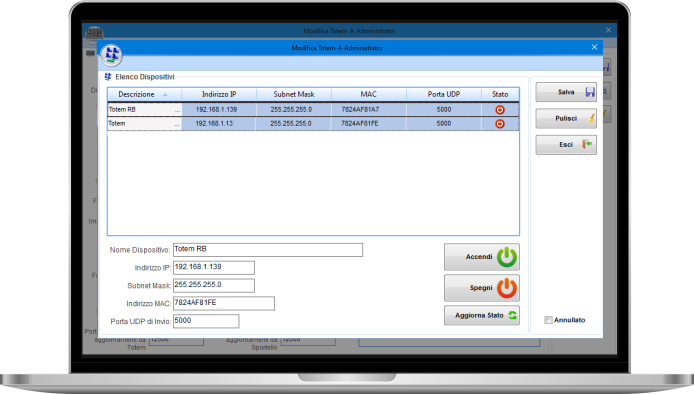Click the floppy disk icon on Salva
This screenshot has height=394, width=694.
pyautogui.click(x=590, y=92)
